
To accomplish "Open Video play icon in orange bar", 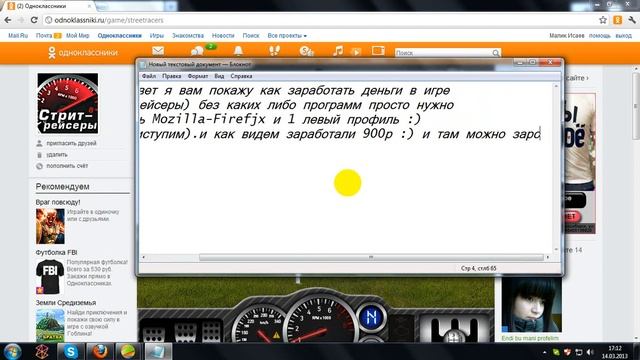I will tap(356, 52).
